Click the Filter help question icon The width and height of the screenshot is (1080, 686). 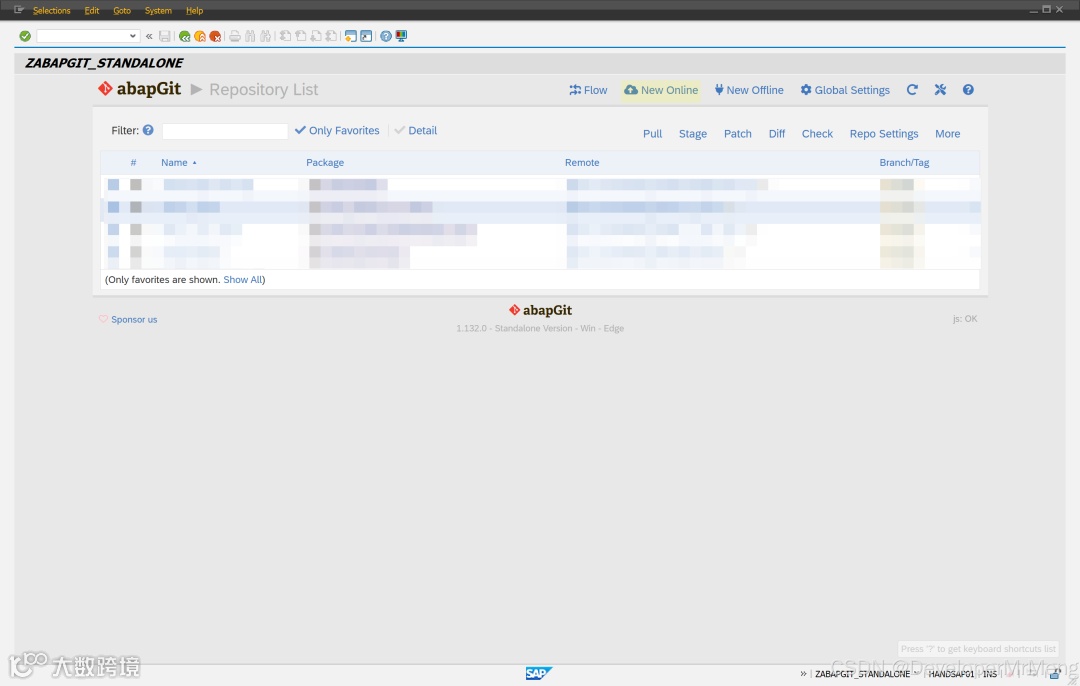point(148,130)
